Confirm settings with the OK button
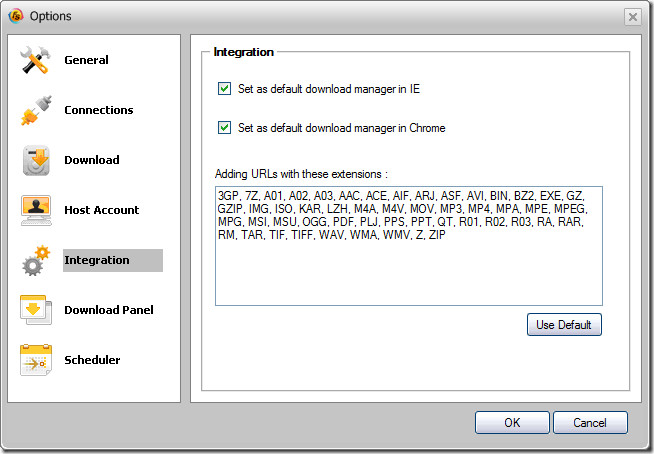The image size is (654, 454). point(512,423)
